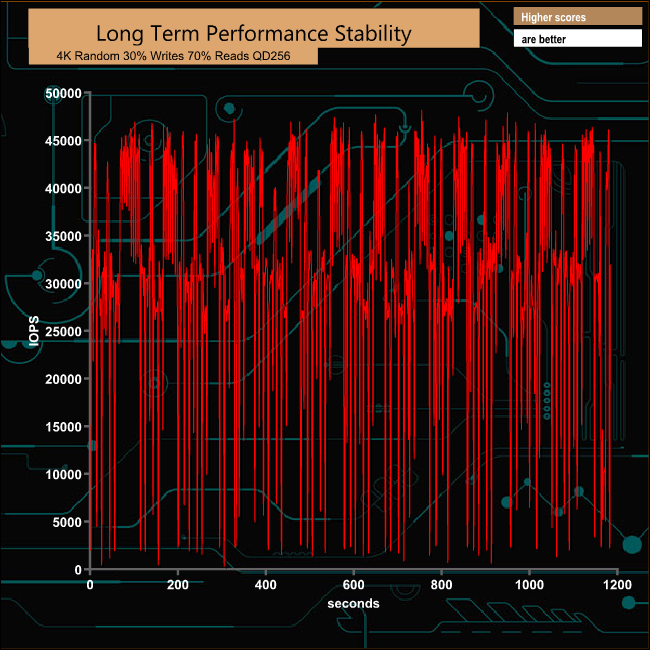
Task: Click the 5000 y-axis value
Action: (67, 522)
